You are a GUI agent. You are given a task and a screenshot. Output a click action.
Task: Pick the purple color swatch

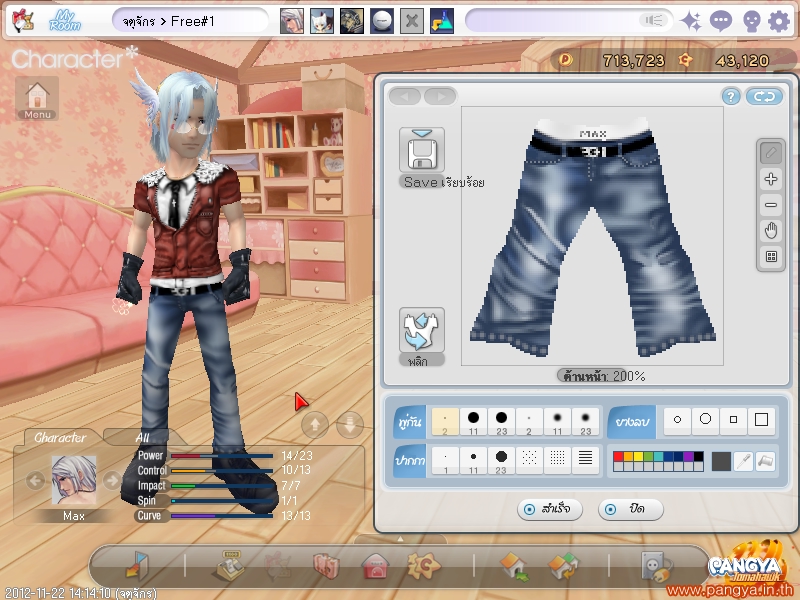(688, 456)
